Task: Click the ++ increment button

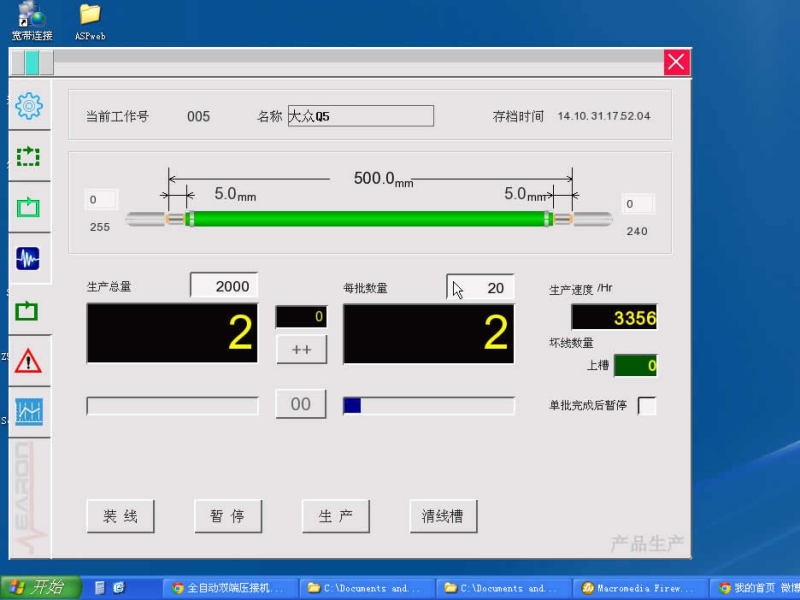Action: (301, 350)
